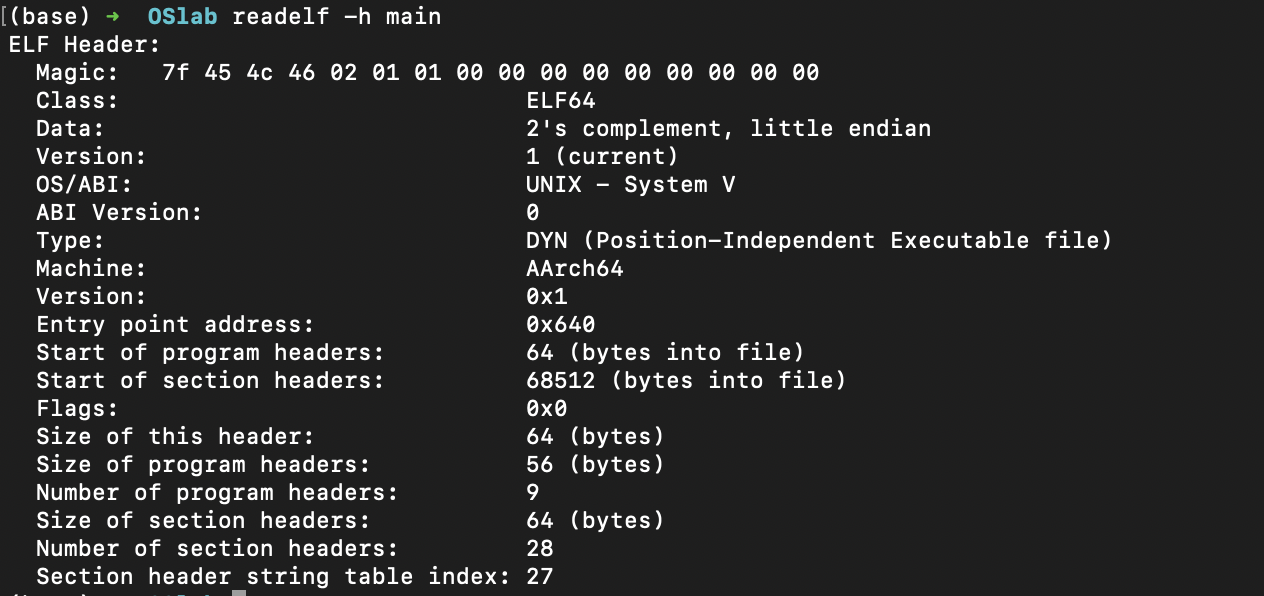Screen dimensions: 1264x596
Task: Click the Size of program headers label
Action: (203, 465)
